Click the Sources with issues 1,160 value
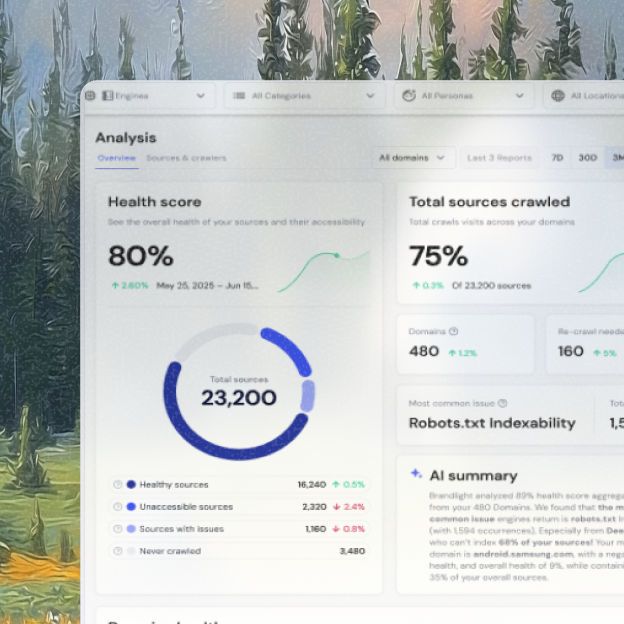This screenshot has height=624, width=624. pos(316,529)
